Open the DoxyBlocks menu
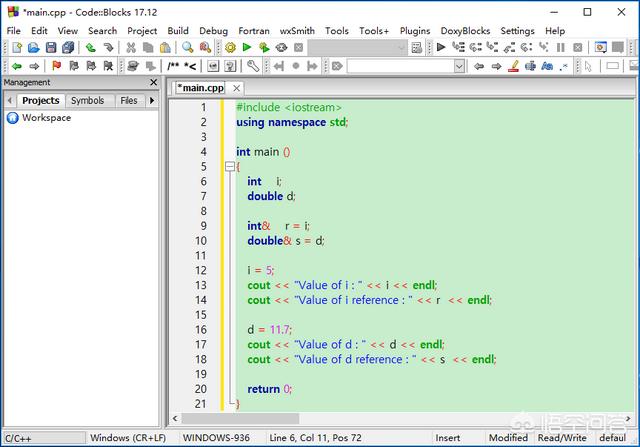 tap(465, 31)
